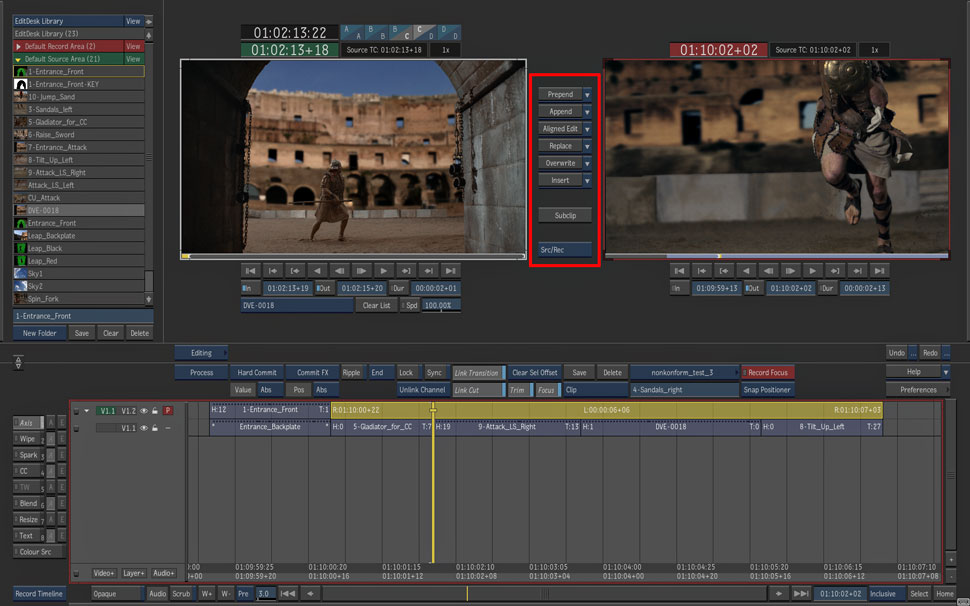Click red P patch button on track
The width and height of the screenshot is (970, 606).
[x=168, y=410]
